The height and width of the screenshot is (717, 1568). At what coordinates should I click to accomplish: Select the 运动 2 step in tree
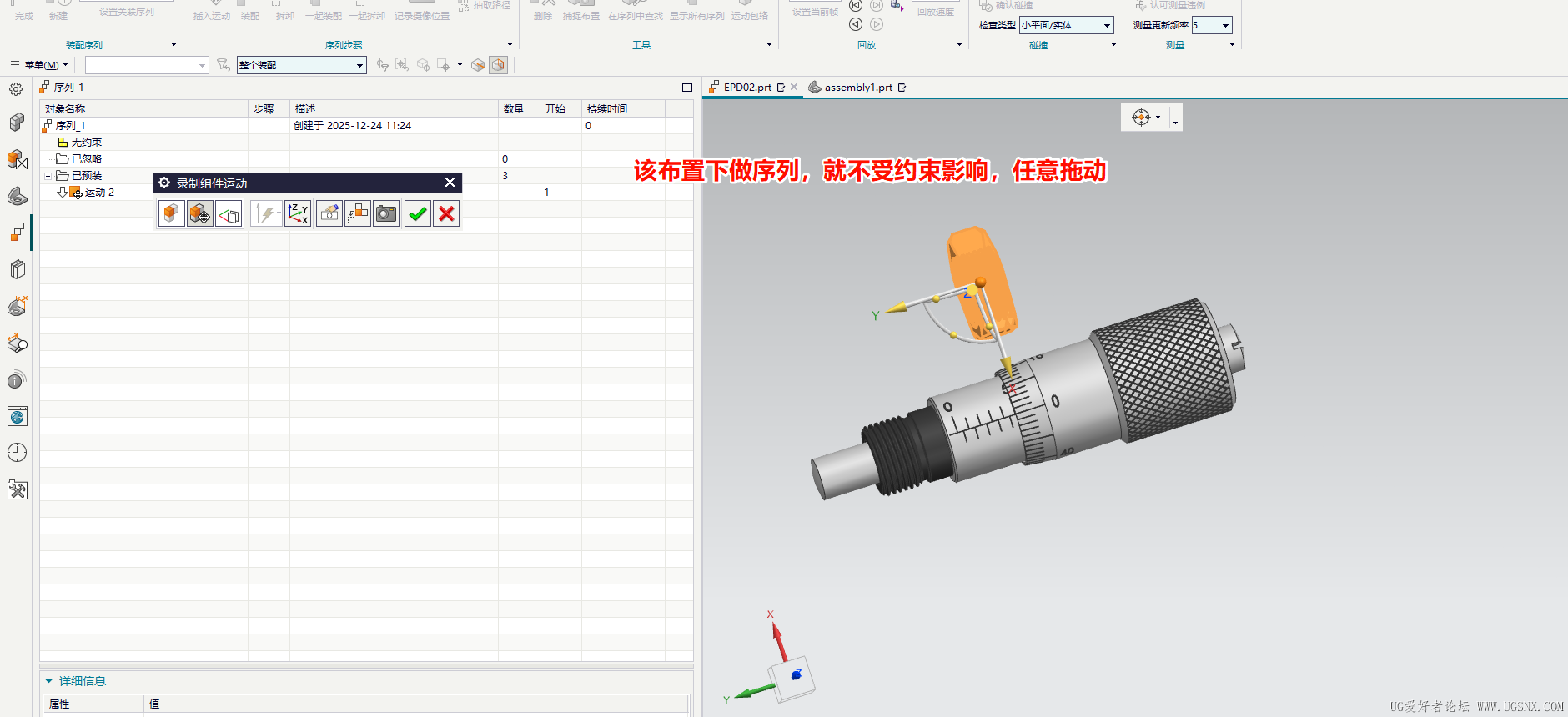99,193
